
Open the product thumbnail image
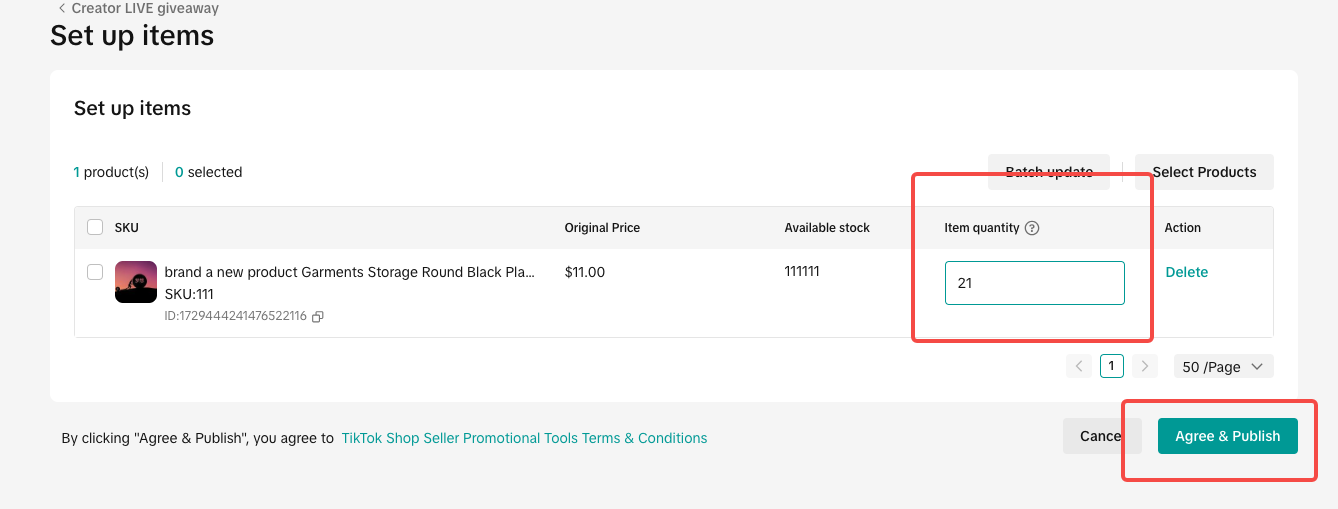pyautogui.click(x=136, y=282)
